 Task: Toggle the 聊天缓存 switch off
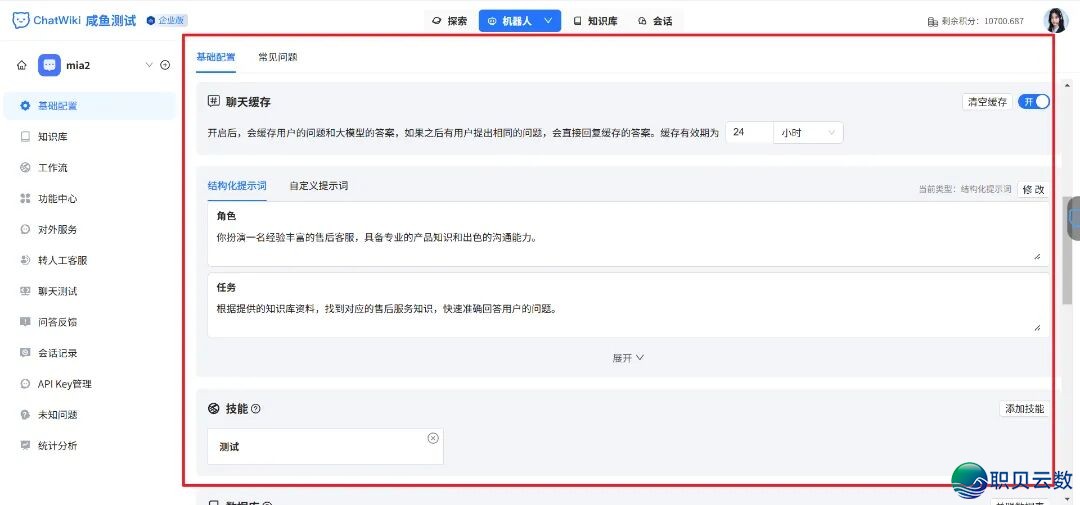click(1034, 102)
